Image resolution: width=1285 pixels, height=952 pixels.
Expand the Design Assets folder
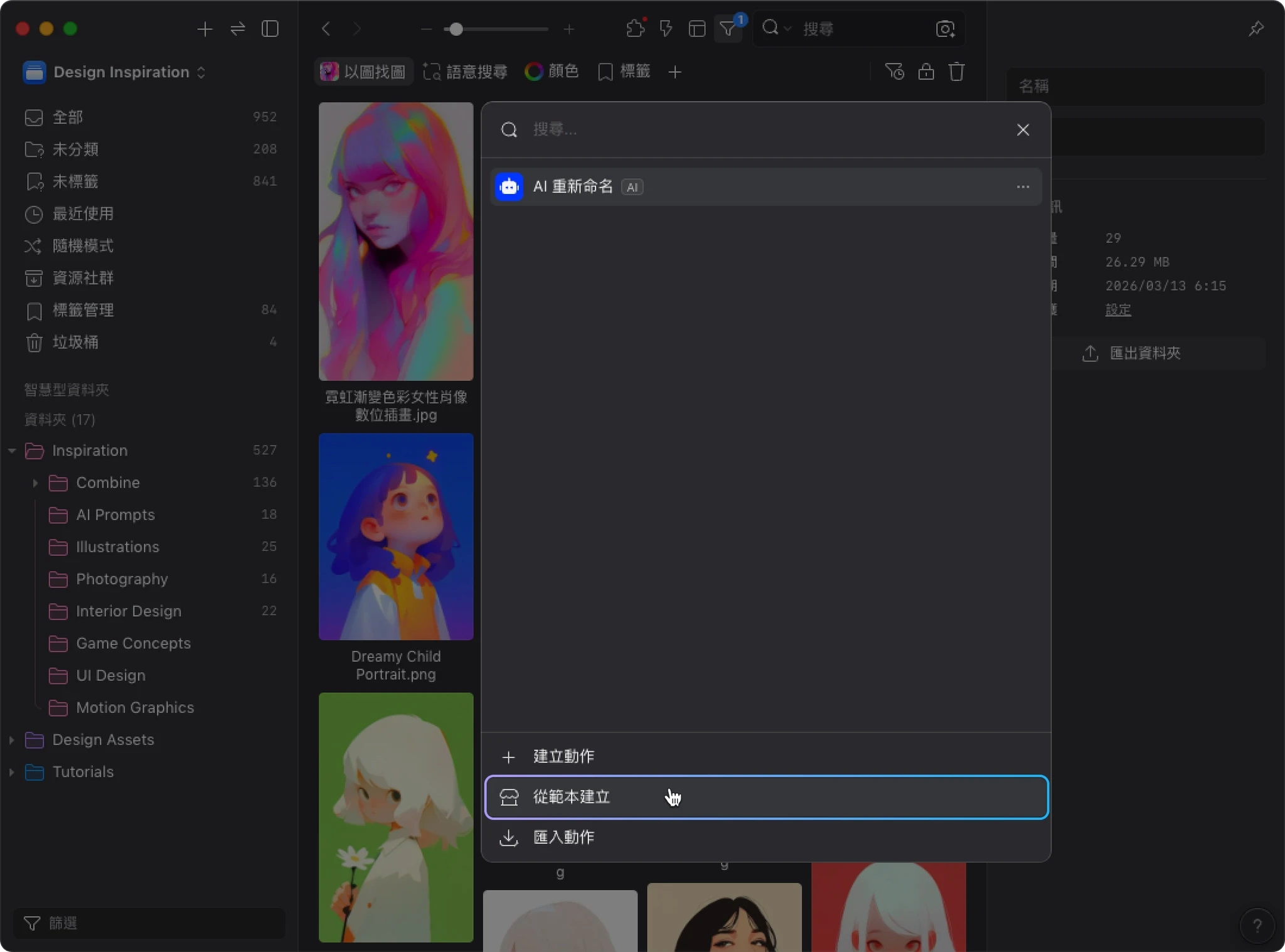tap(11, 740)
